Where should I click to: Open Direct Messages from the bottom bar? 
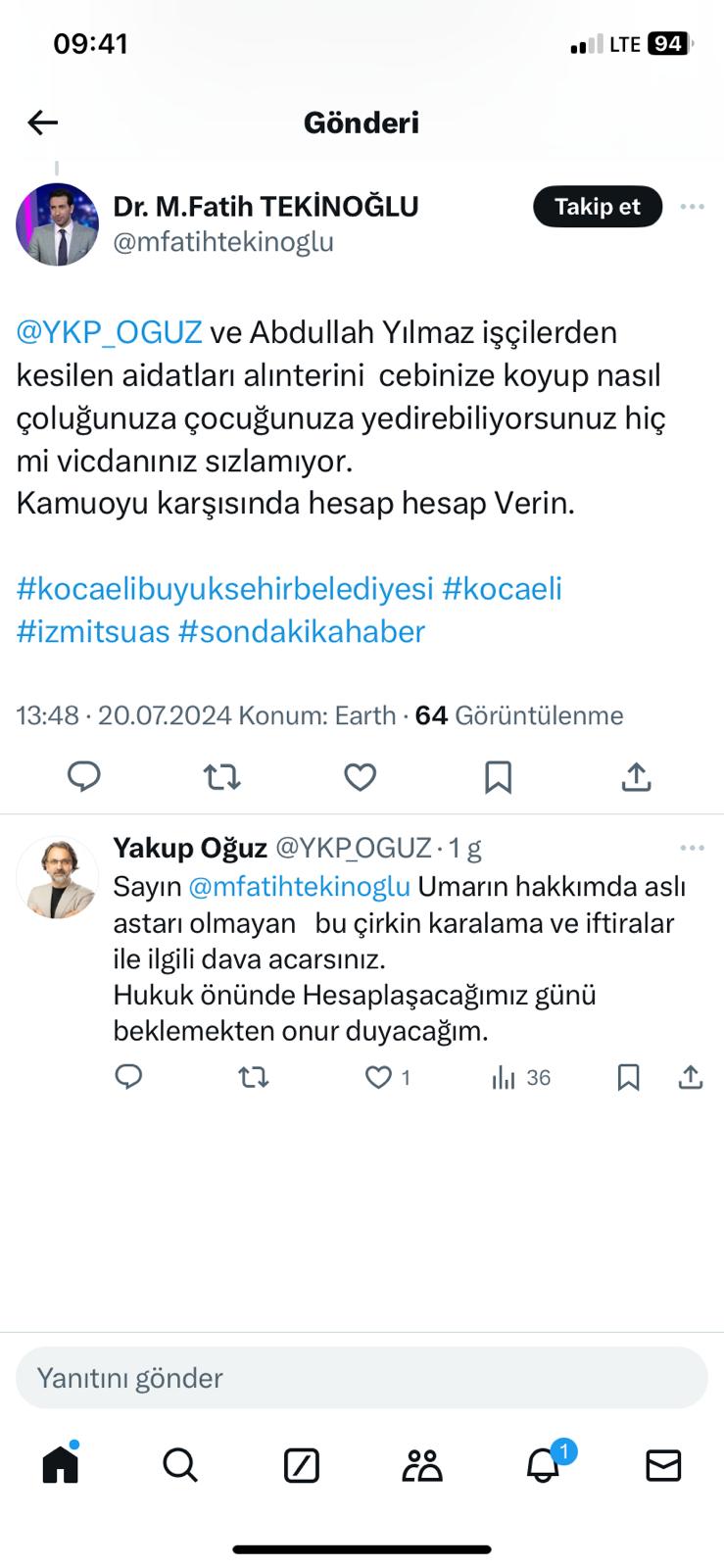(663, 1465)
